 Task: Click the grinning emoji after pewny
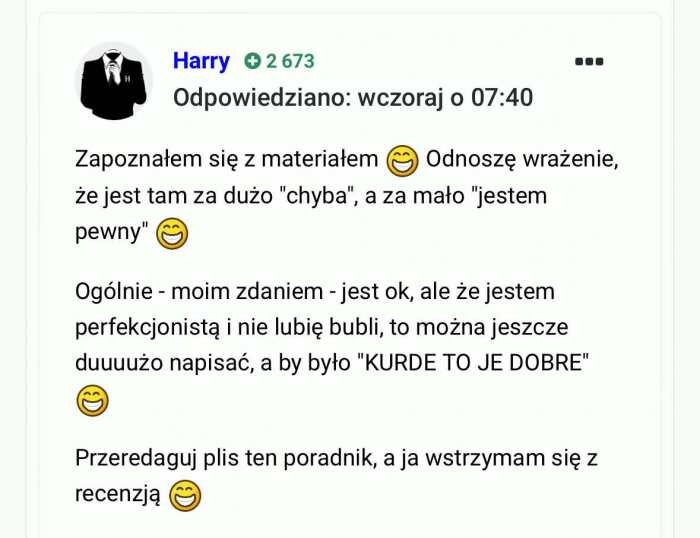coord(172,234)
